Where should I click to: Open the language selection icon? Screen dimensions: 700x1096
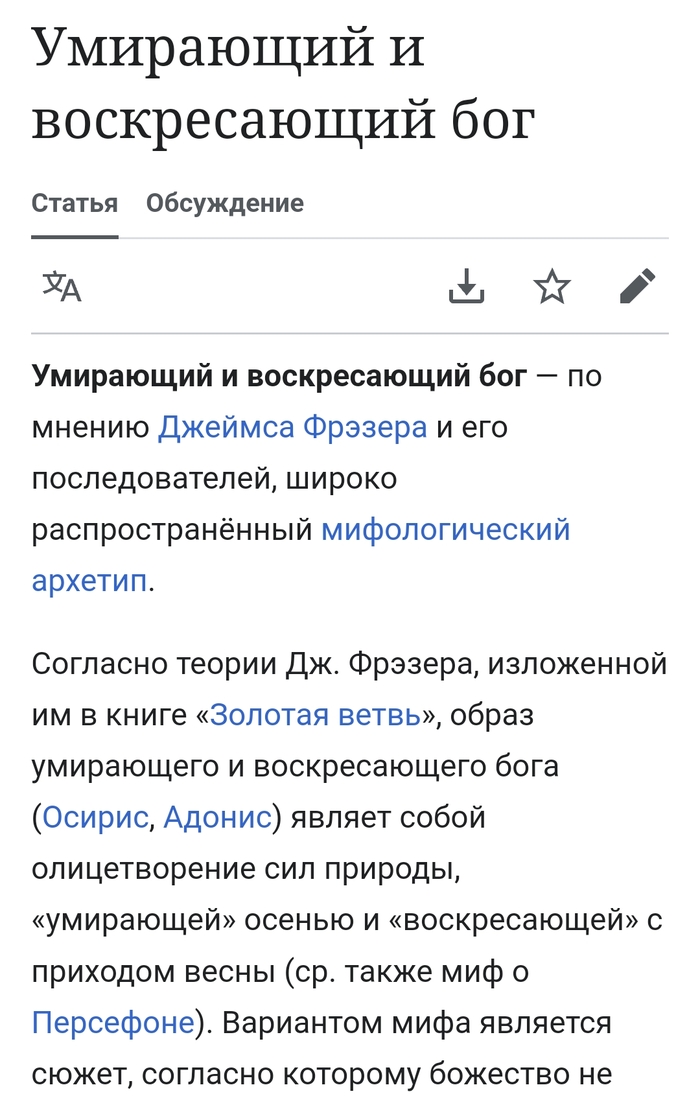click(x=62, y=287)
